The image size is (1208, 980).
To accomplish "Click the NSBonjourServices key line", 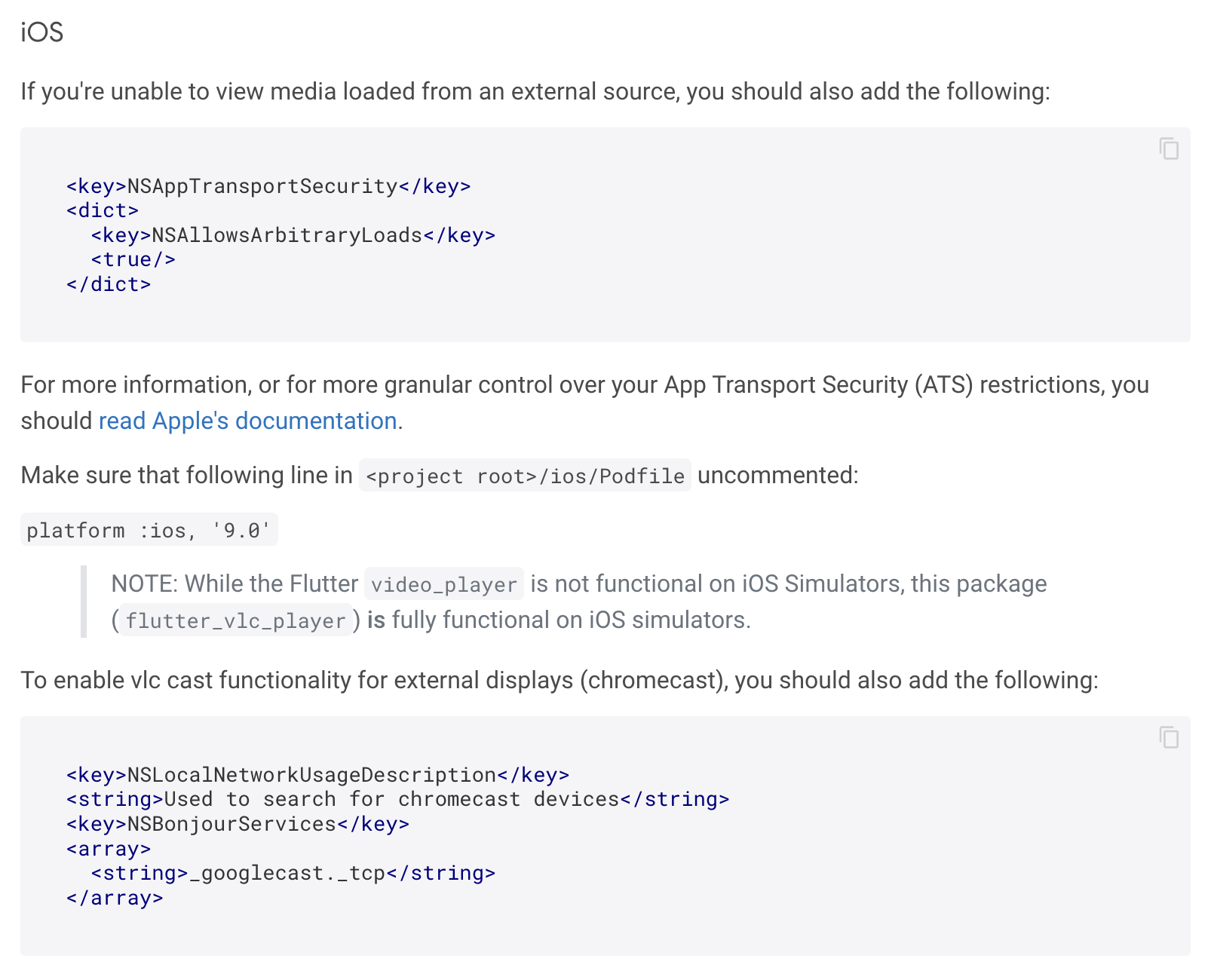I will point(238,824).
